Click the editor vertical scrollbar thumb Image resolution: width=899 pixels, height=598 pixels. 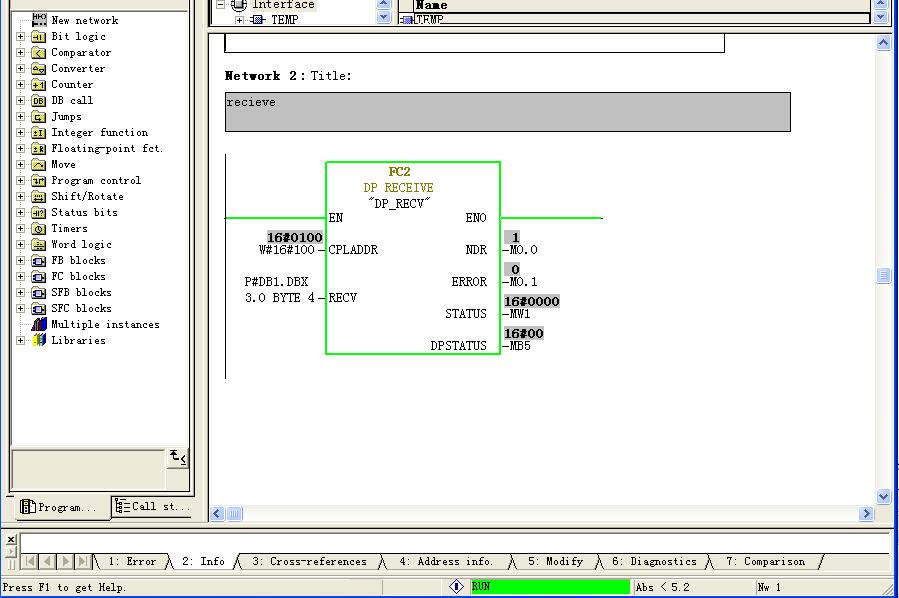[x=884, y=276]
